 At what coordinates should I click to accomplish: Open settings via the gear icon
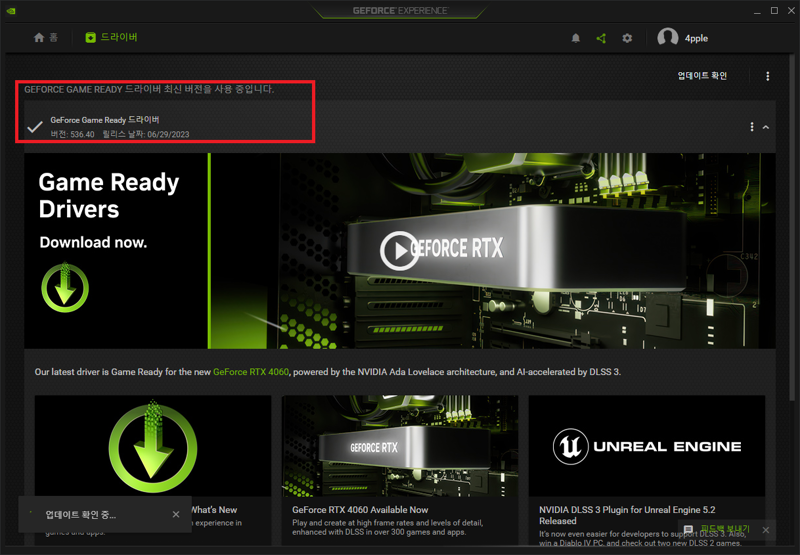[x=627, y=38]
